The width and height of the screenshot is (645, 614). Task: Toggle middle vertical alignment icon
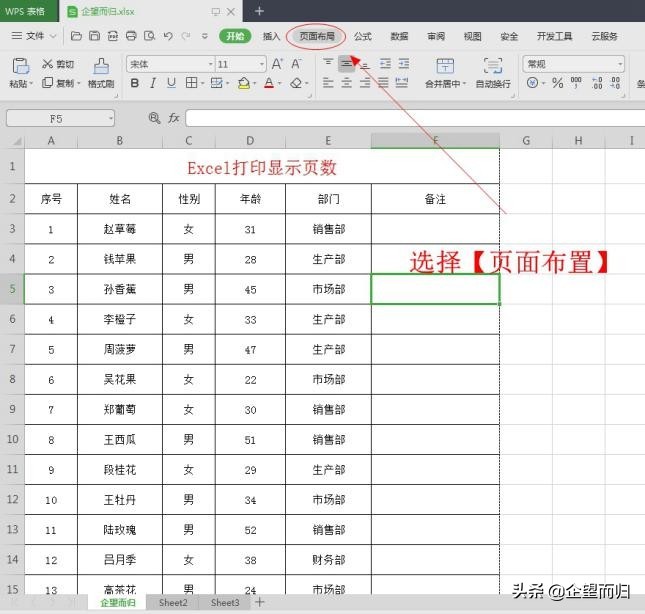coord(346,63)
